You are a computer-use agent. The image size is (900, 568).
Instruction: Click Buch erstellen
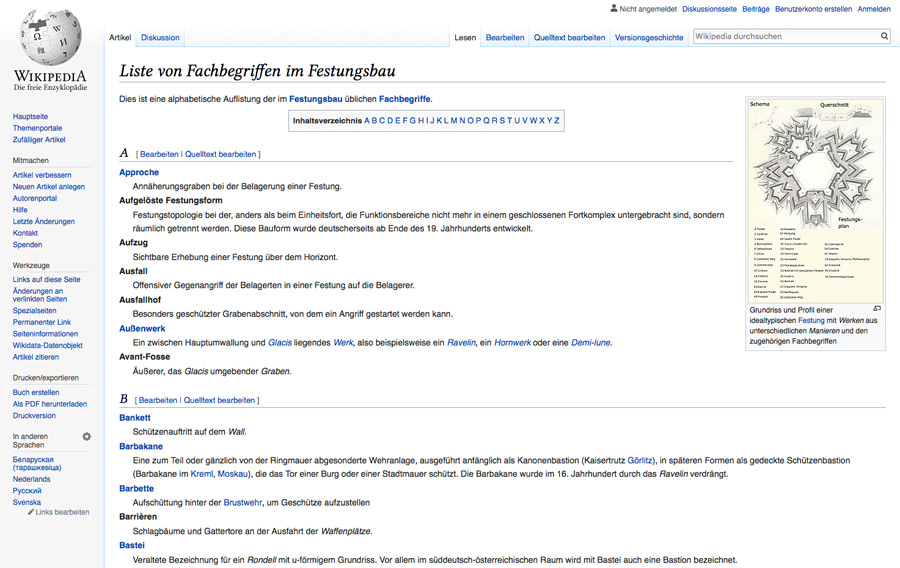pyautogui.click(x=36, y=392)
